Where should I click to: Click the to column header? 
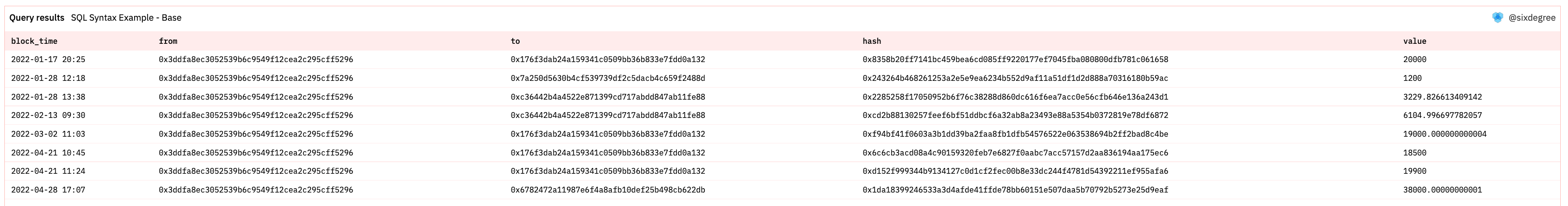click(515, 41)
